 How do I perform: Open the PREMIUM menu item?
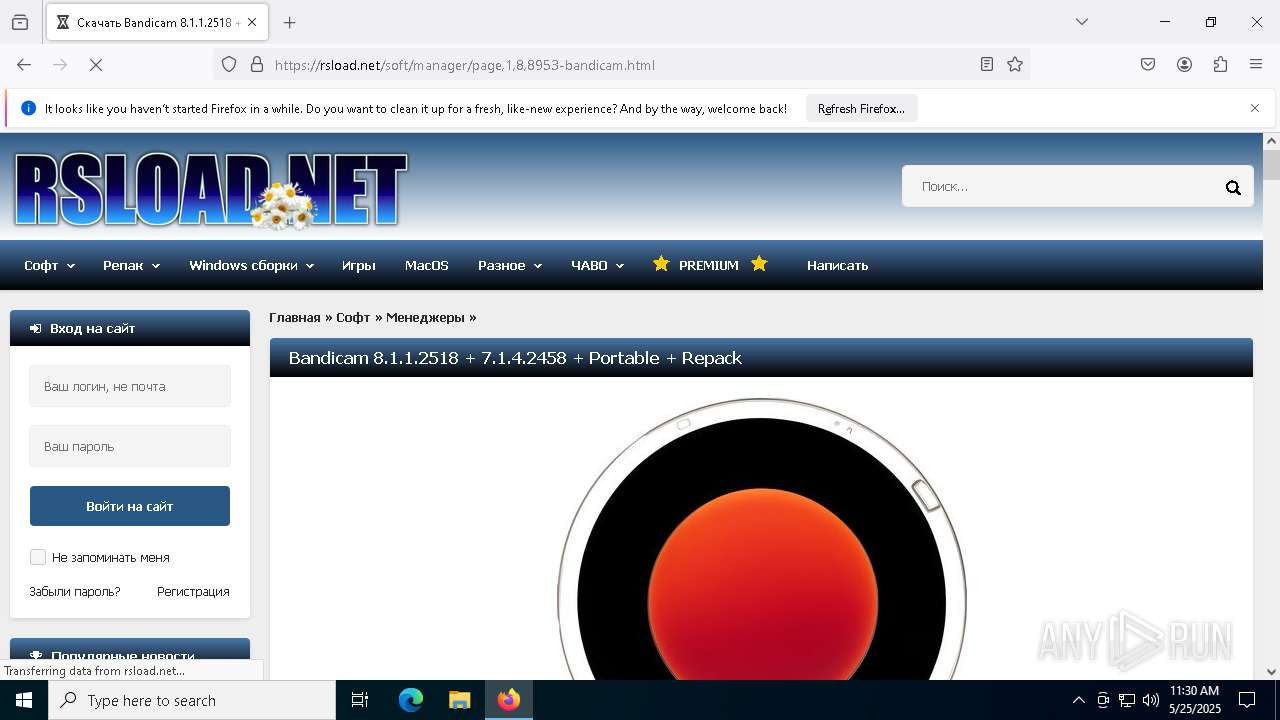[x=710, y=265]
